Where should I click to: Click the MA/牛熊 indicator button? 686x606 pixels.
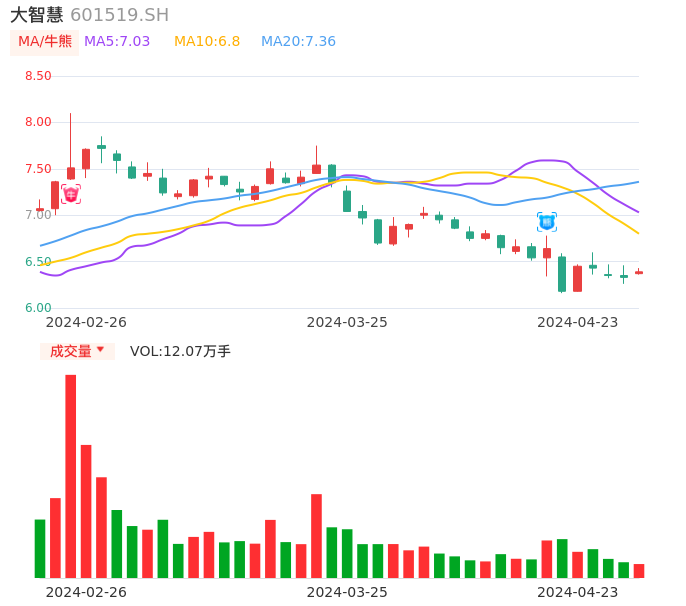point(45,42)
